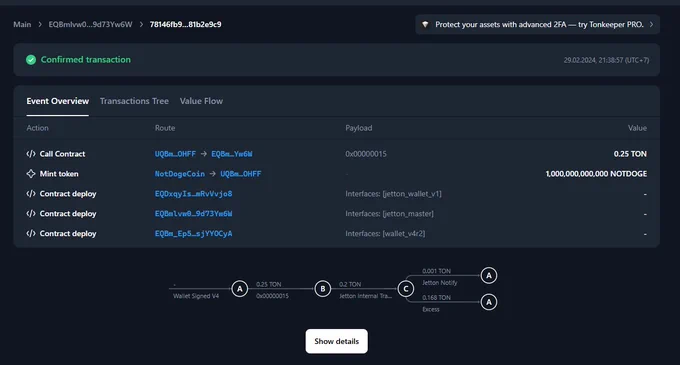Screen dimensions: 680x365
Task: Click the Confirmed transaction label
Action: tap(85, 60)
